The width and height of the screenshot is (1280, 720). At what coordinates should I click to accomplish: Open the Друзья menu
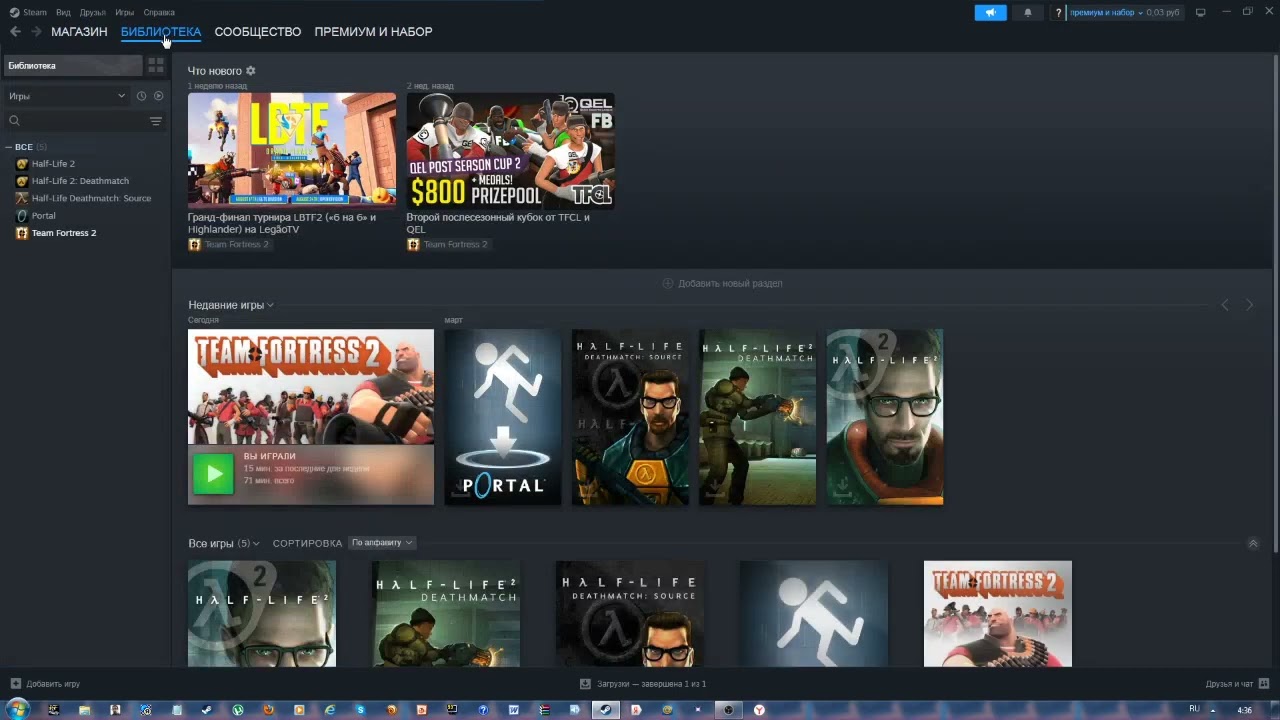pos(93,12)
